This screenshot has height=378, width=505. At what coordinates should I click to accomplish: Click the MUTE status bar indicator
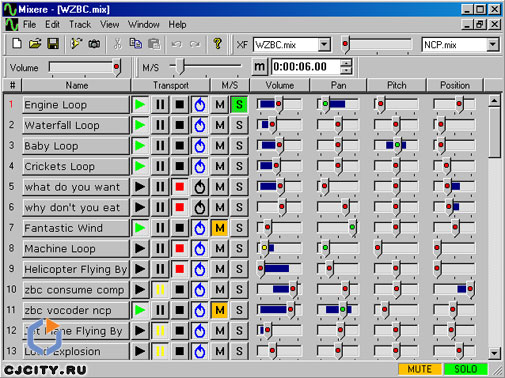(x=420, y=369)
